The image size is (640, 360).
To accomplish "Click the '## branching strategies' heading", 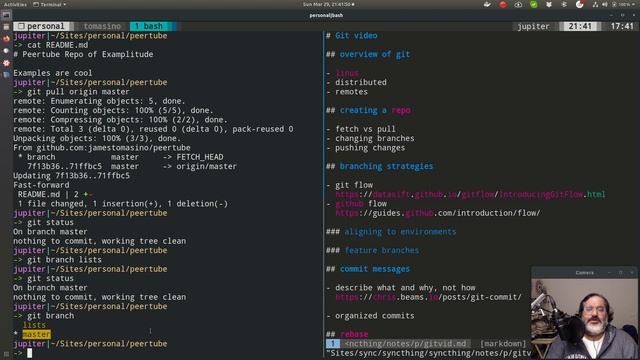I will (x=380, y=166).
